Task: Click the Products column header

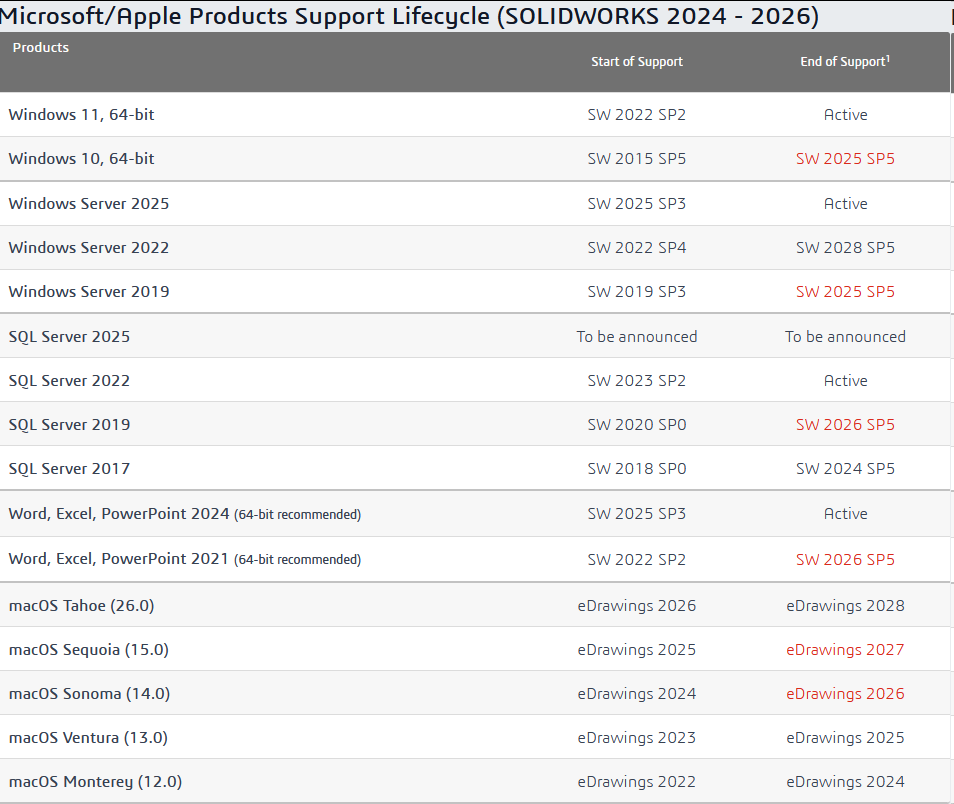Action: click(x=41, y=47)
